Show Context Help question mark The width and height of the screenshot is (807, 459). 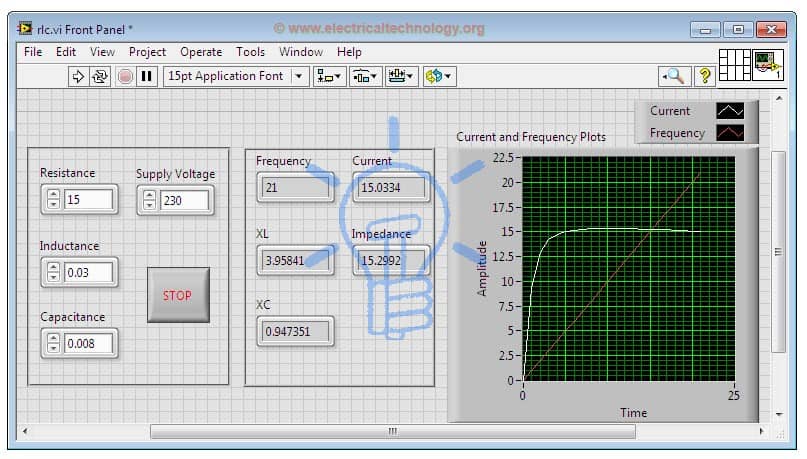point(705,77)
